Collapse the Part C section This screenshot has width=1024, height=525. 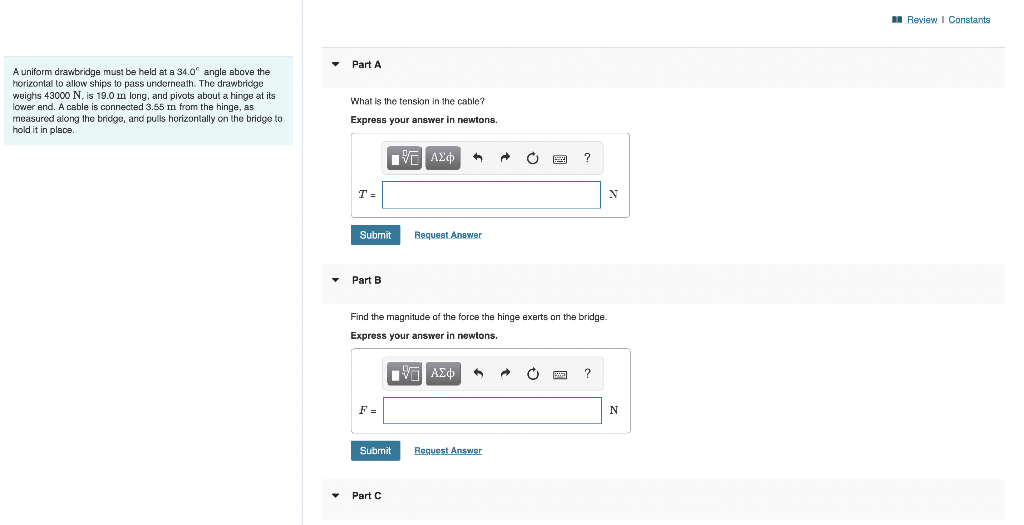coord(336,496)
